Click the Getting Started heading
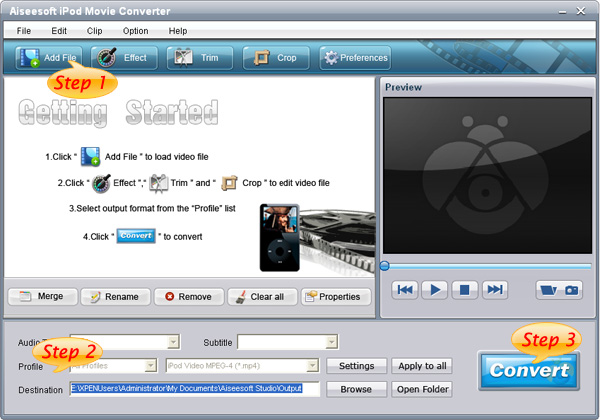Image resolution: width=600 pixels, height=420 pixels. click(118, 113)
